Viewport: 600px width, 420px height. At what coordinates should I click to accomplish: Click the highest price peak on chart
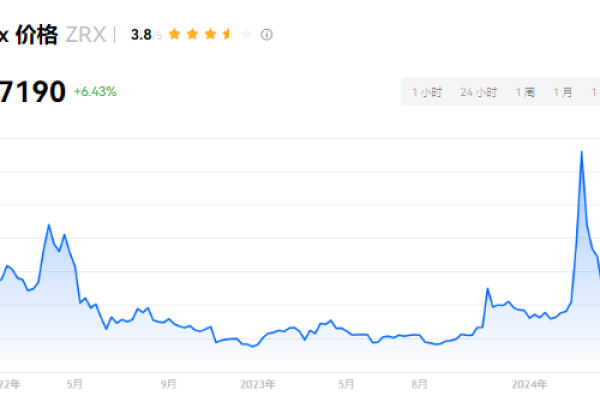(582, 152)
